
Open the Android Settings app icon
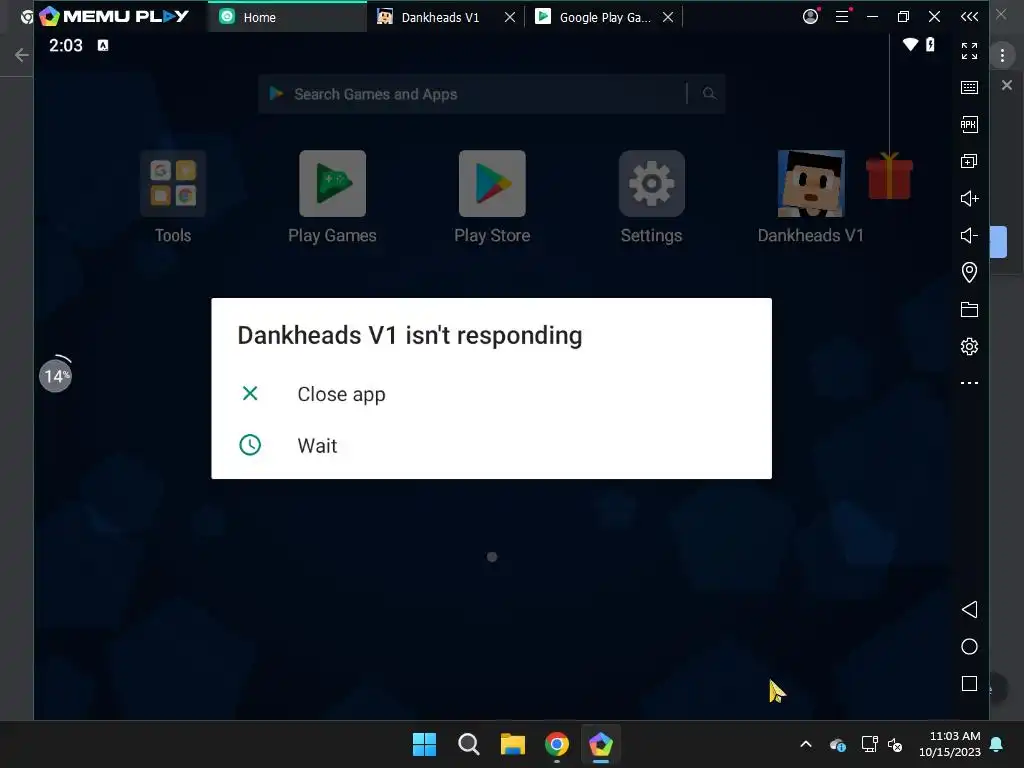click(652, 184)
